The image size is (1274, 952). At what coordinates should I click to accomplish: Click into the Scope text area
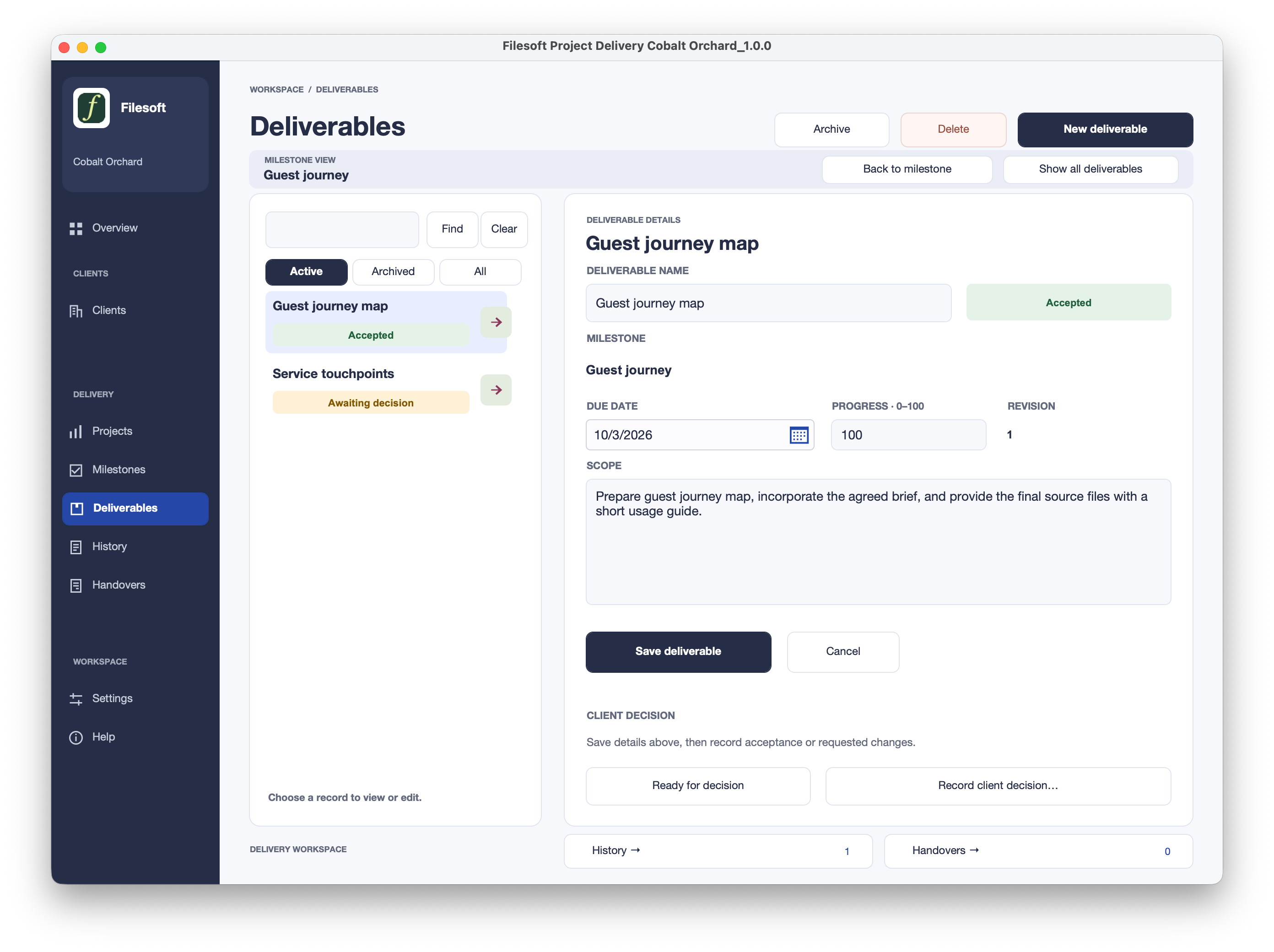[878, 542]
